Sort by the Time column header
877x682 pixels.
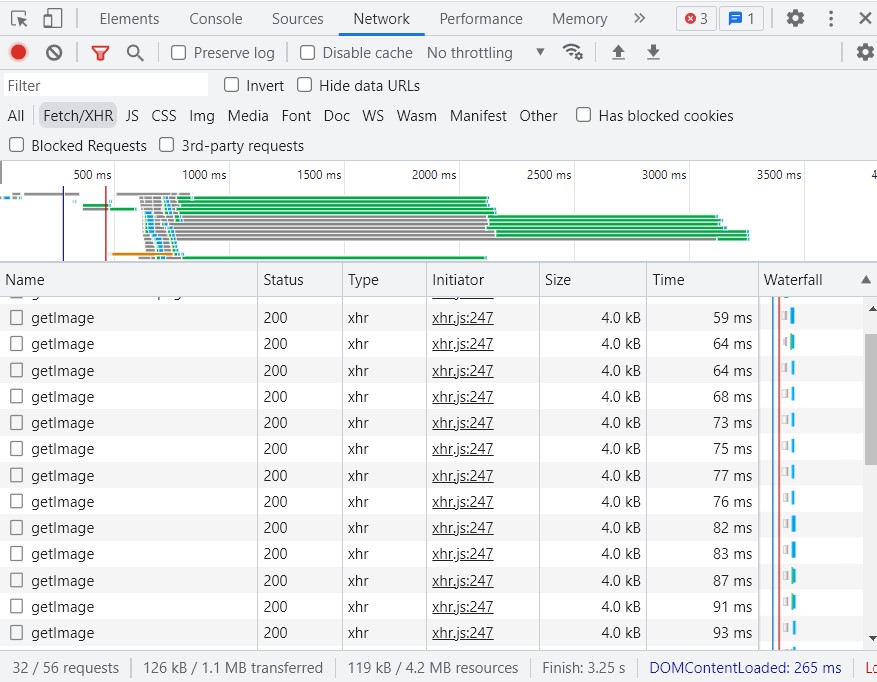click(702, 280)
